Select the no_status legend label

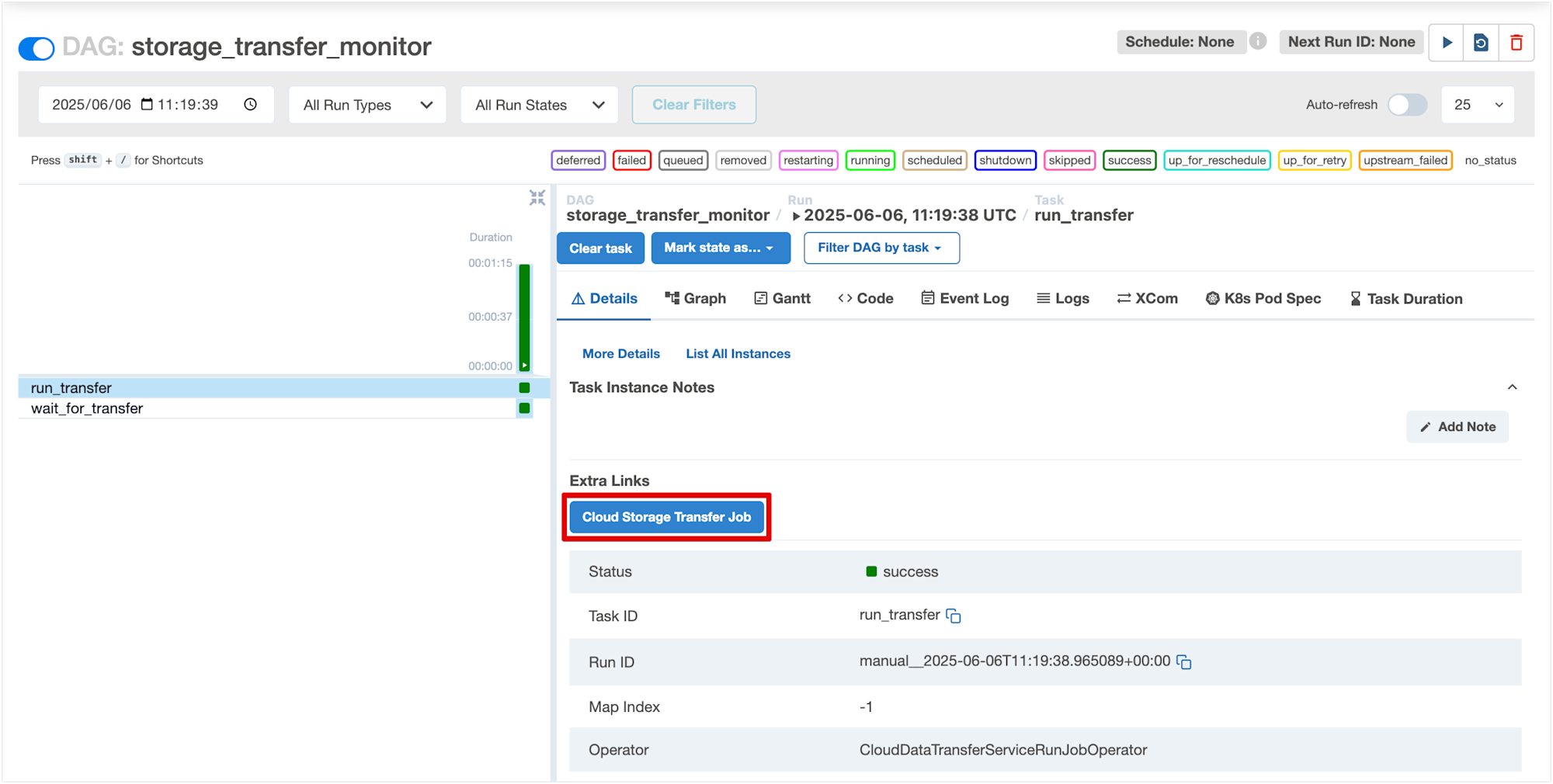pos(1490,161)
